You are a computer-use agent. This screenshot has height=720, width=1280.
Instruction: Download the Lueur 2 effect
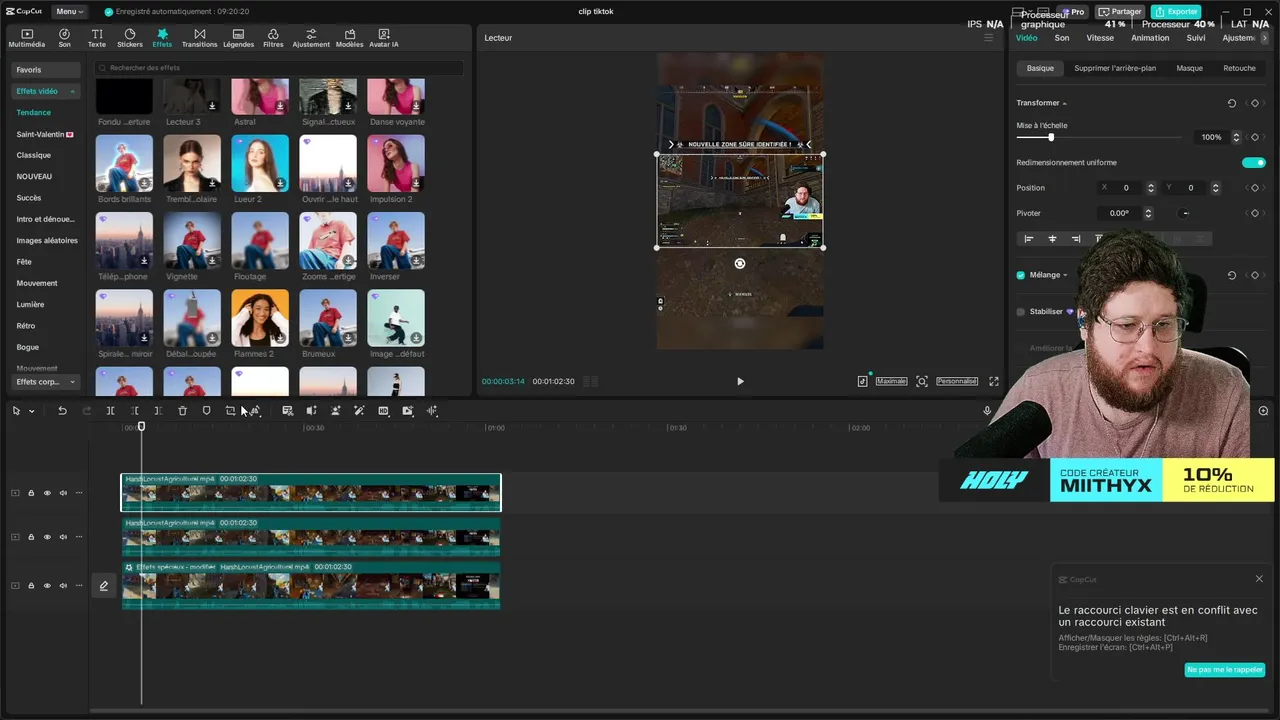280,183
